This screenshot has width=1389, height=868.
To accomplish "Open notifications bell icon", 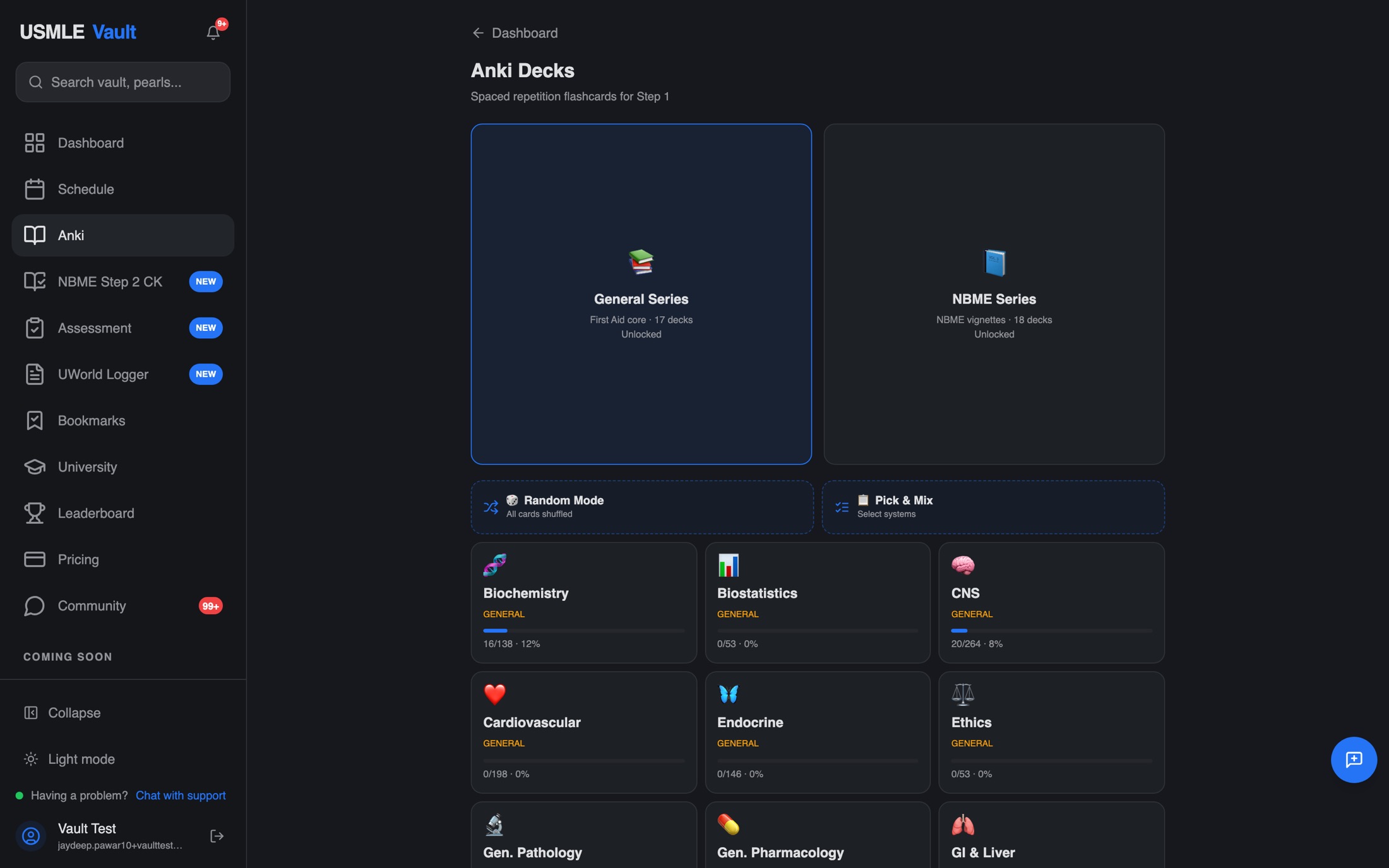I will coord(213,32).
